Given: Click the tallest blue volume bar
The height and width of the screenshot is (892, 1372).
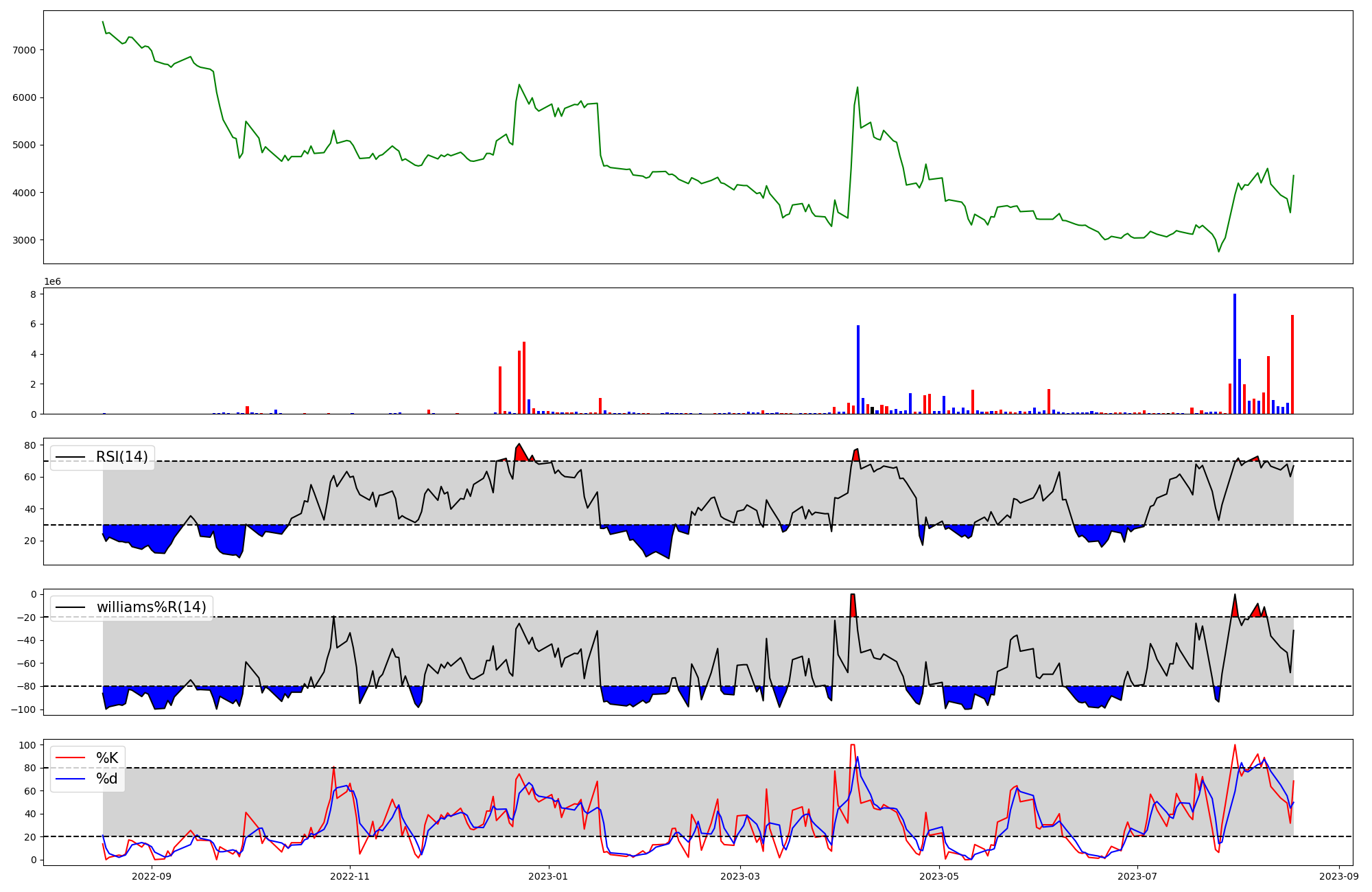Looking at the screenshot, I should (1235, 353).
